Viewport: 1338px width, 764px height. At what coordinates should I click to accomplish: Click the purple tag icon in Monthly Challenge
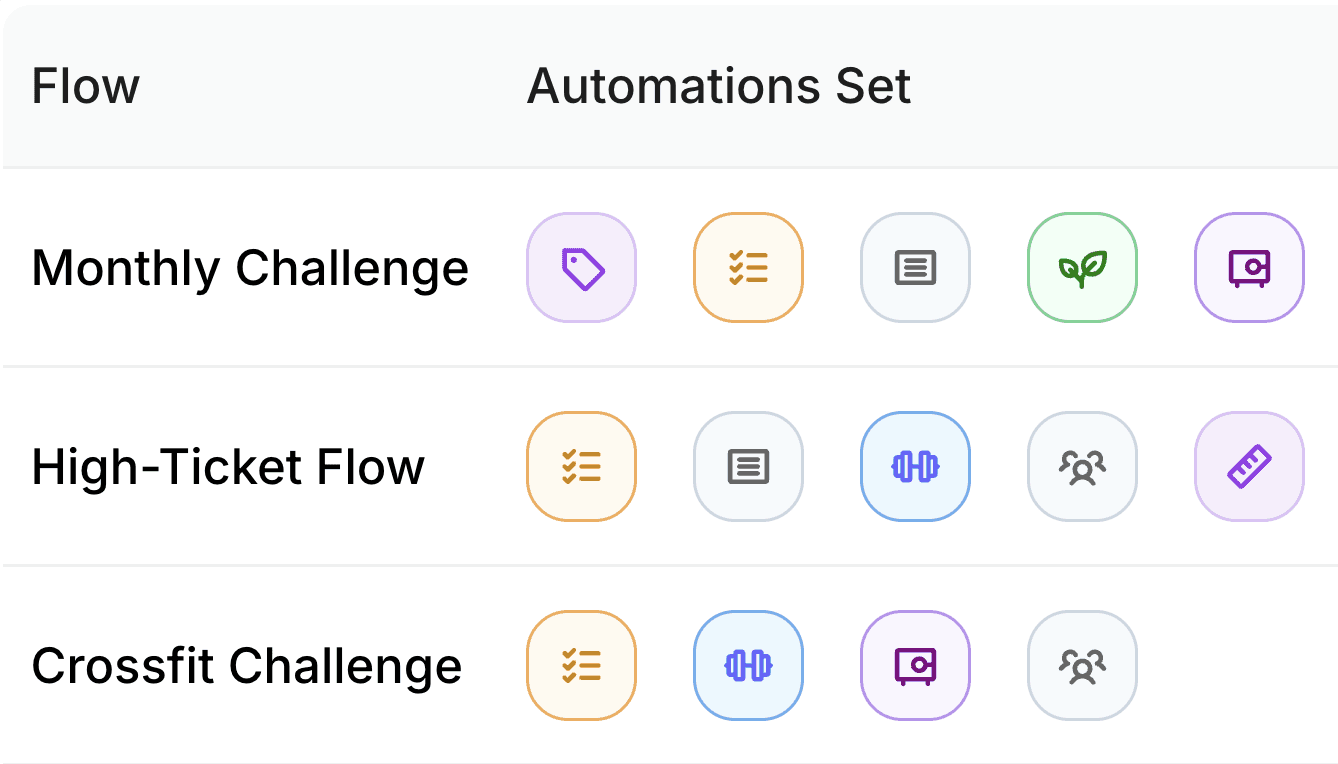tap(581, 267)
